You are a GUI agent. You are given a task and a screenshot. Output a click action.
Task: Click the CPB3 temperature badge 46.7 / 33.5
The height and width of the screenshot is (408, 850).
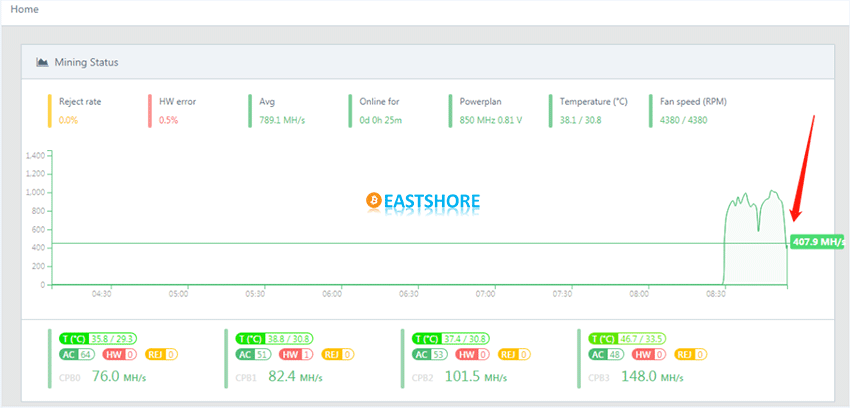(628, 339)
